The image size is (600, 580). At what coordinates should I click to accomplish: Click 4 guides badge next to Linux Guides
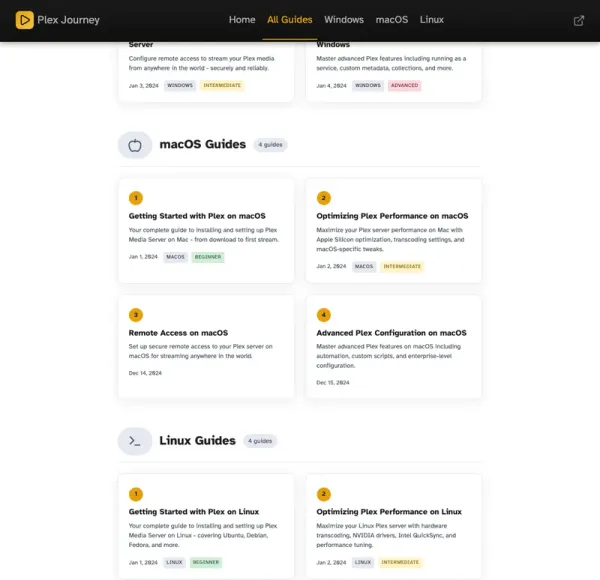coord(260,441)
